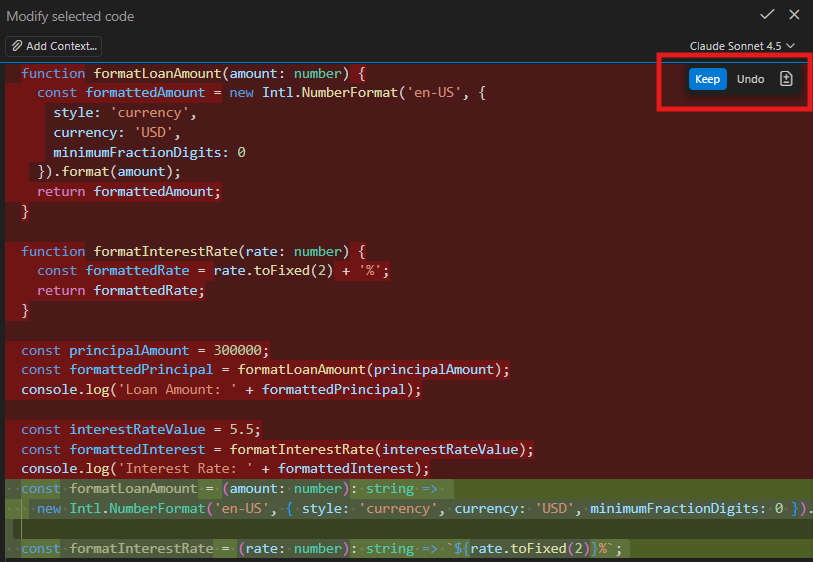Image resolution: width=813 pixels, height=562 pixels.
Task: Click the "currency: 'USD'" line
Action: 117,133
